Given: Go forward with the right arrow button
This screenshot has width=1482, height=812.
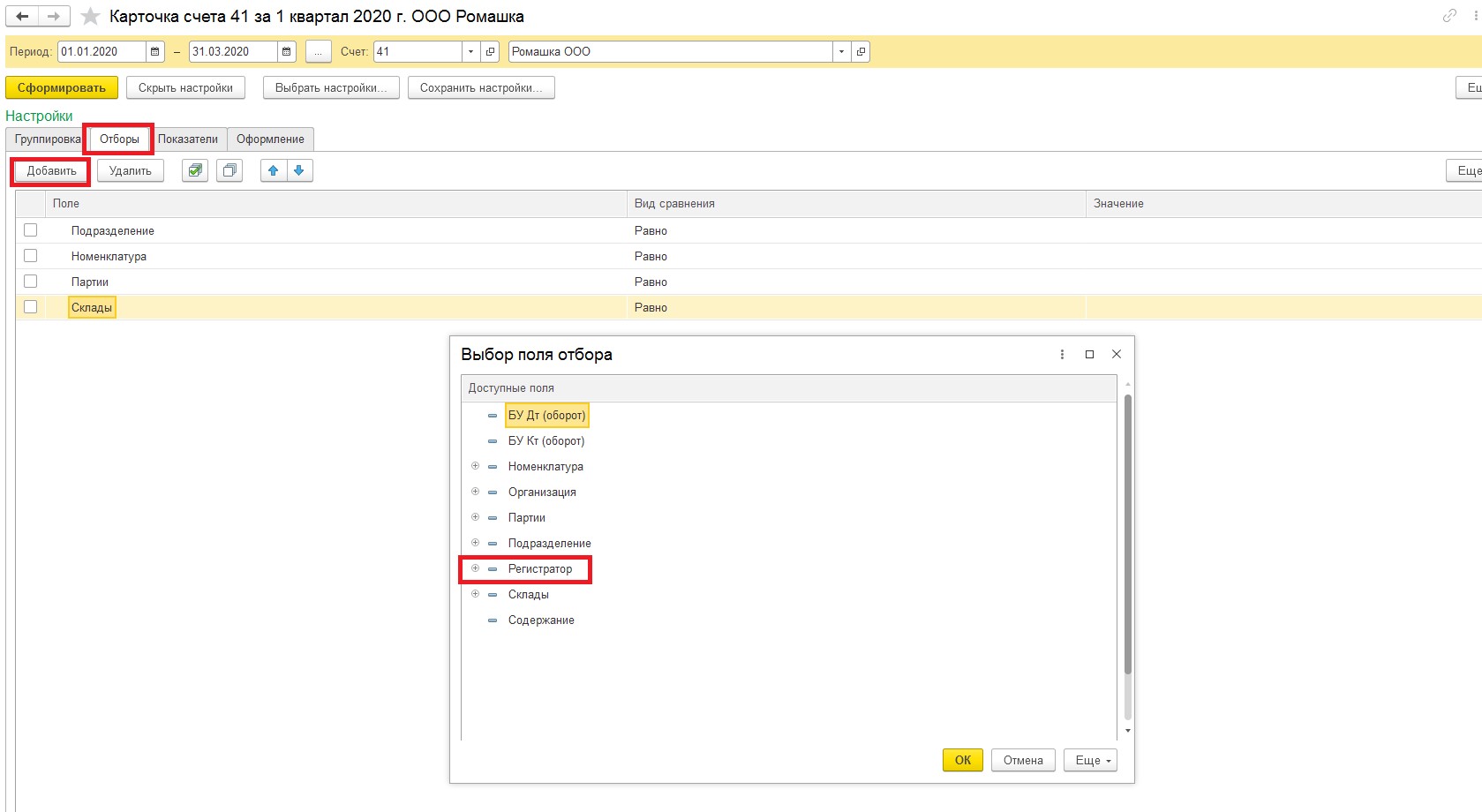Looking at the screenshot, I should coord(54,16).
